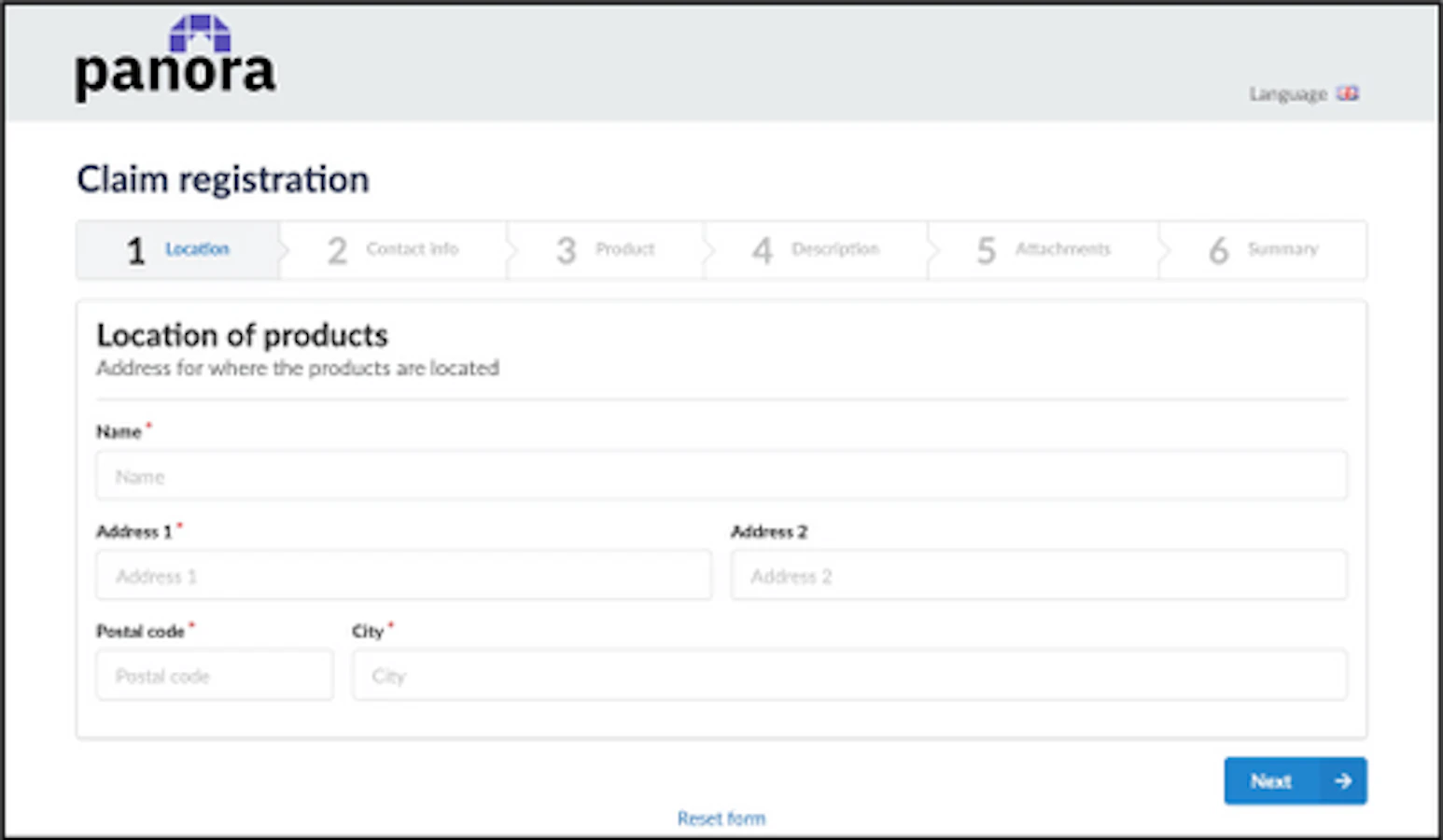Click the Next button
Screen dimensions: 1443x840
click(x=1296, y=781)
